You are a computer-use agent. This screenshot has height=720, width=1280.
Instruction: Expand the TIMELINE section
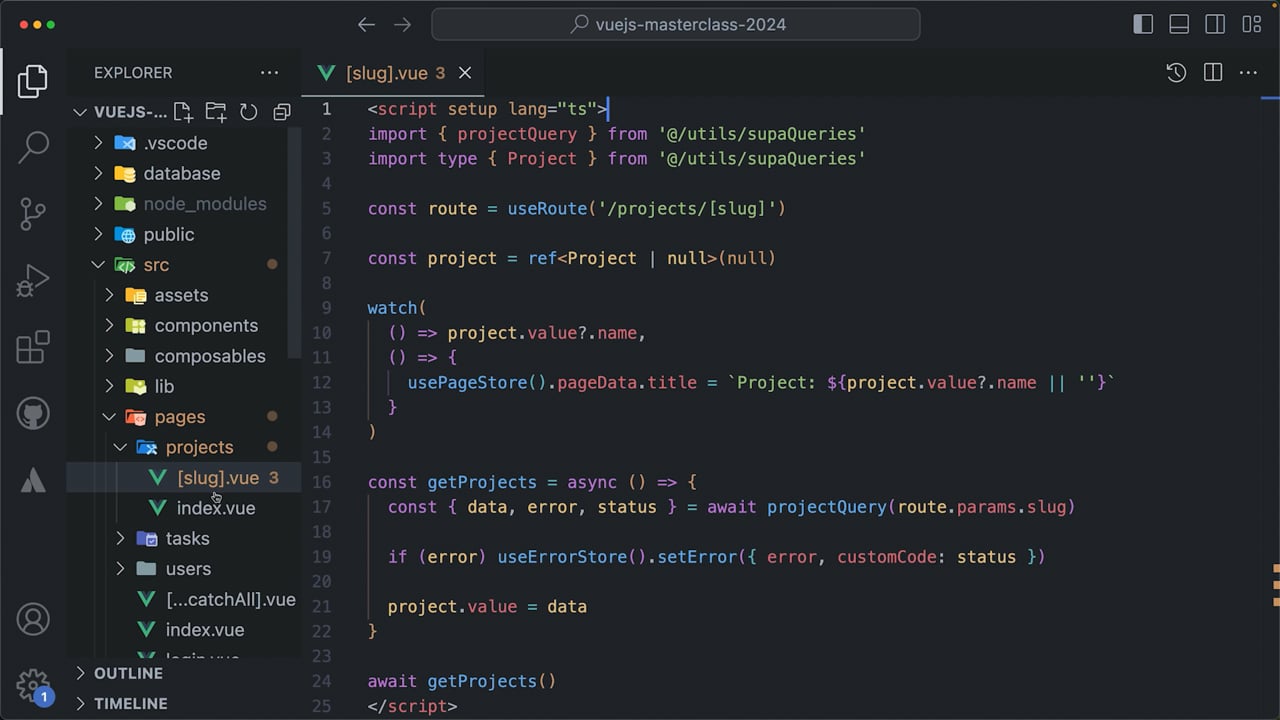(x=81, y=704)
